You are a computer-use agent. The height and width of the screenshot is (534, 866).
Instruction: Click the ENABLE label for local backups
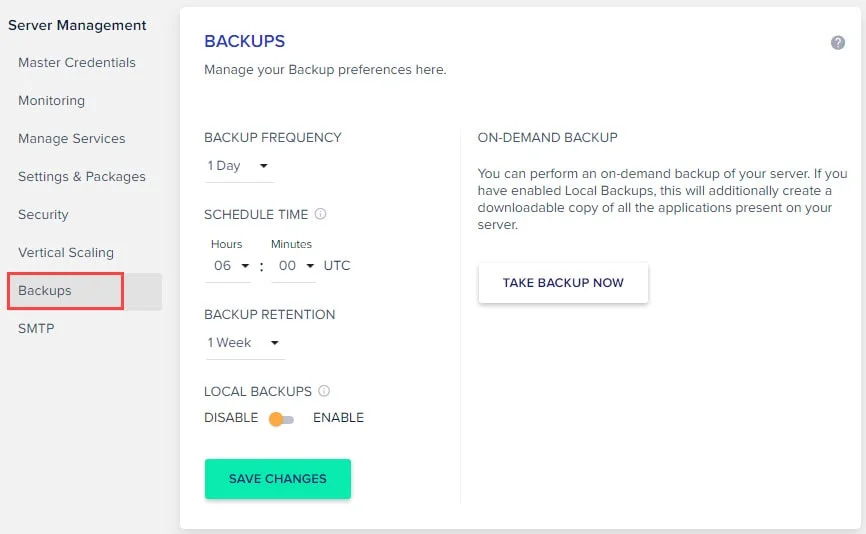coord(339,417)
